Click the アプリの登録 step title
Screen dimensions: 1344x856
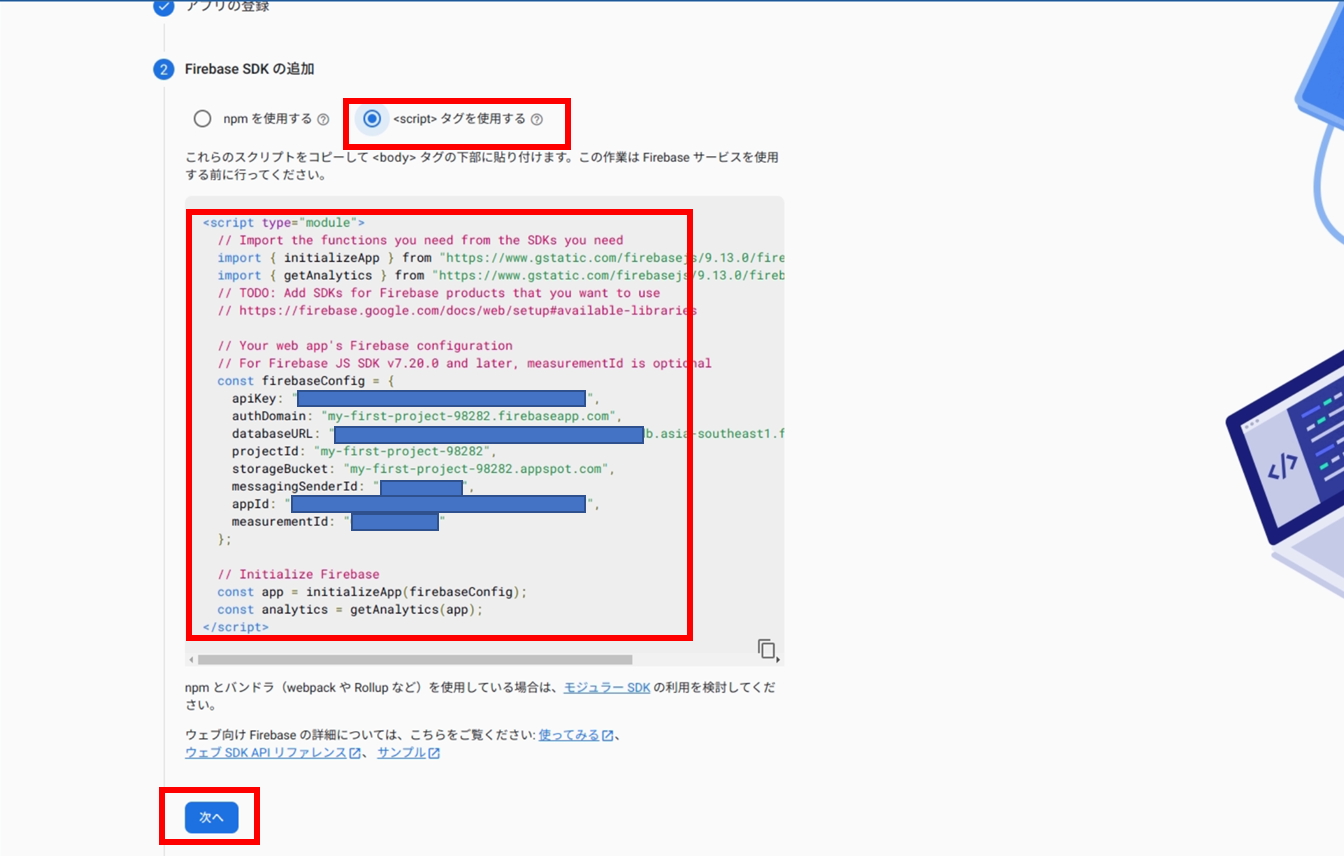pos(227,6)
